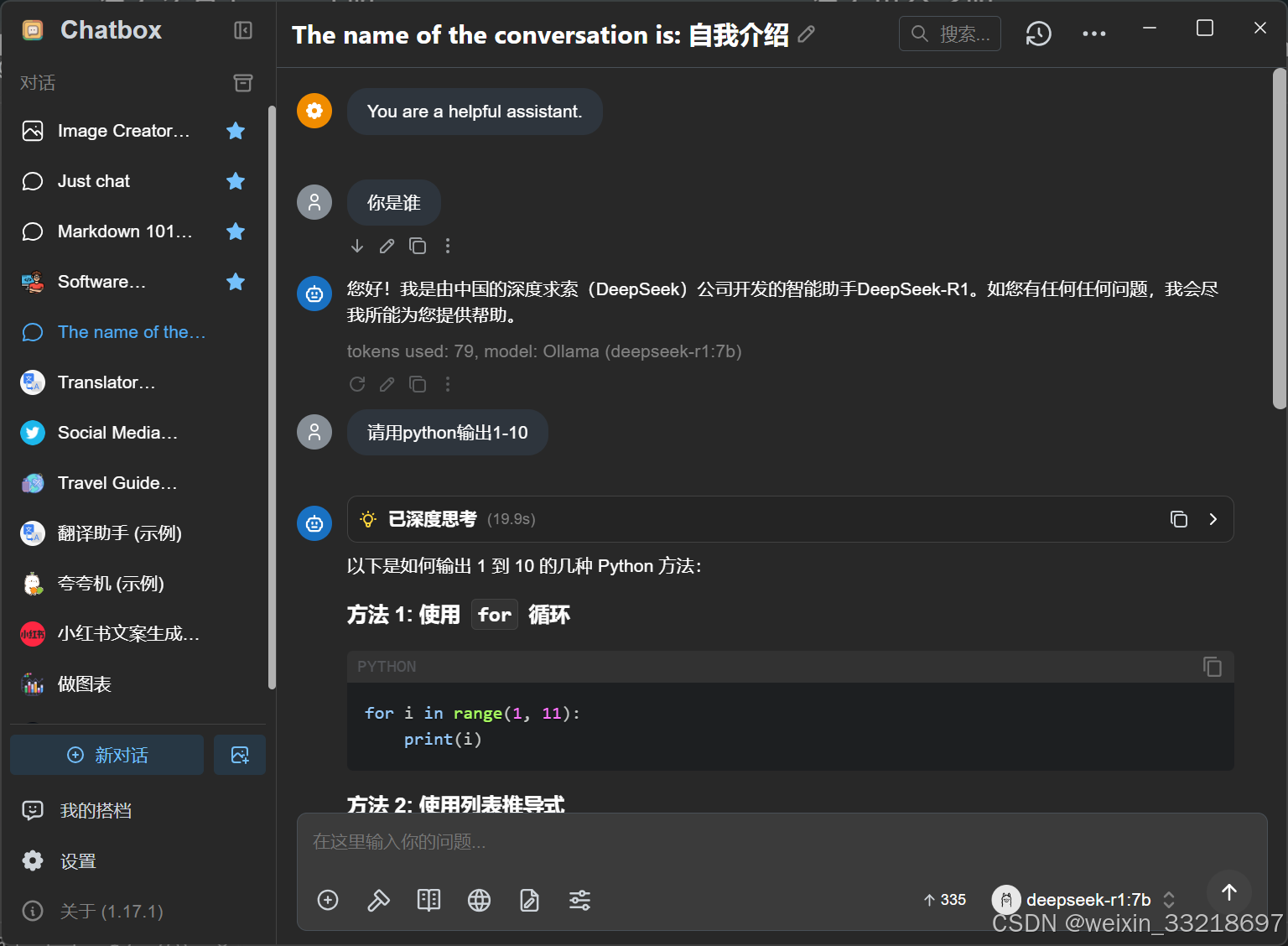Open the 夸夸机 (示例) conversation
This screenshot has height=946, width=1288.
(x=134, y=584)
